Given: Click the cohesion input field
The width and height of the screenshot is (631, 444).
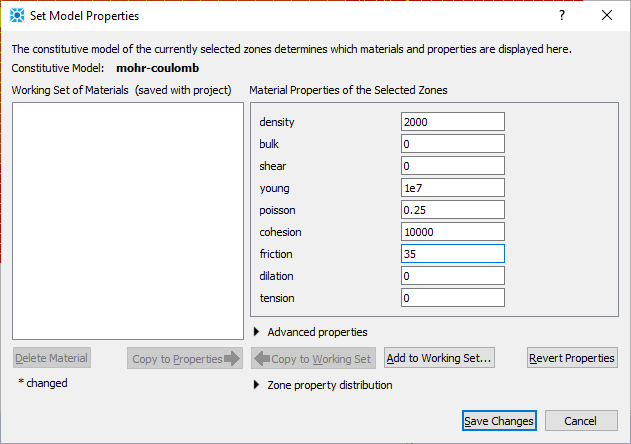Looking at the screenshot, I should (452, 232).
